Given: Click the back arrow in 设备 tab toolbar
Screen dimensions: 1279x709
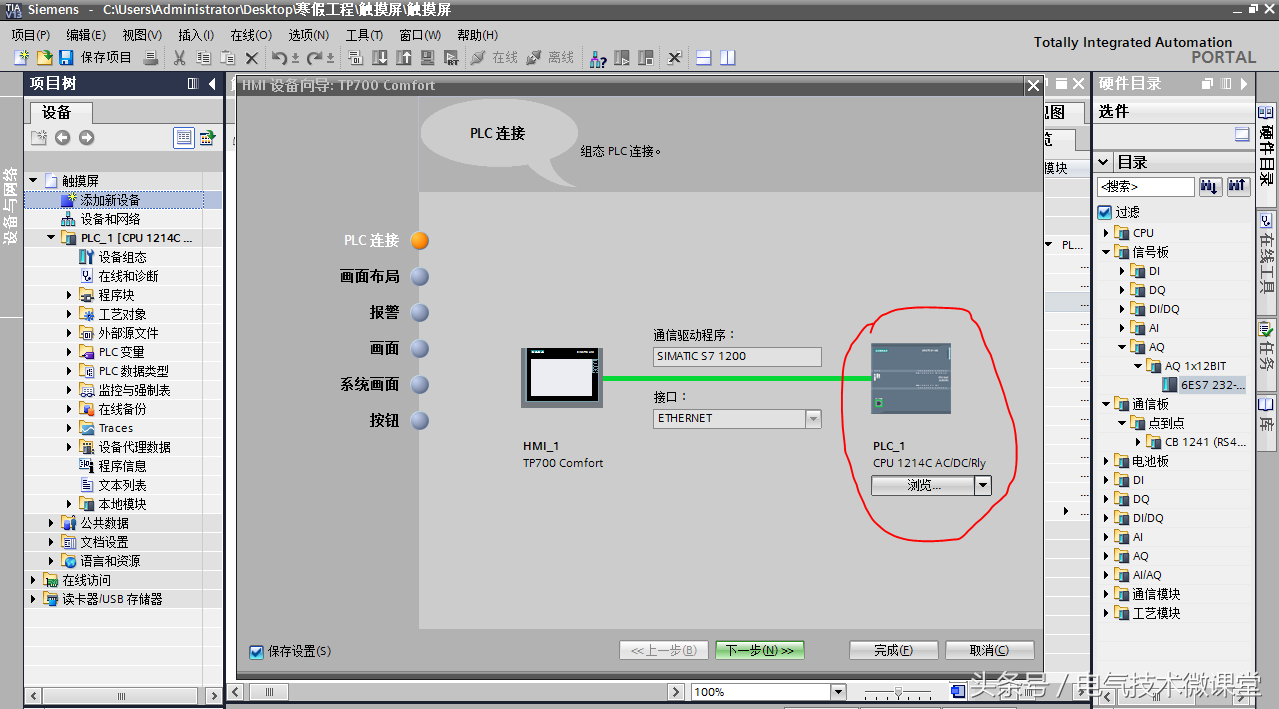Looking at the screenshot, I should click(62, 138).
